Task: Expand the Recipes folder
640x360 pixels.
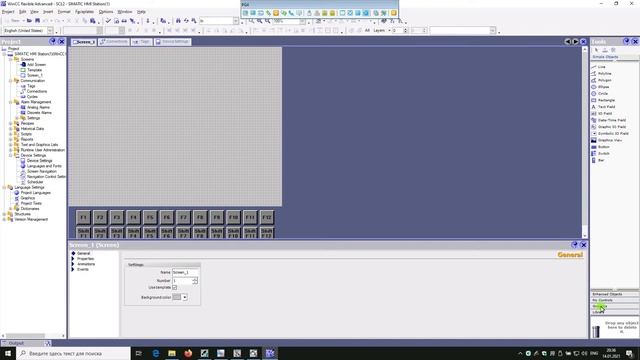Action: (x=11, y=123)
